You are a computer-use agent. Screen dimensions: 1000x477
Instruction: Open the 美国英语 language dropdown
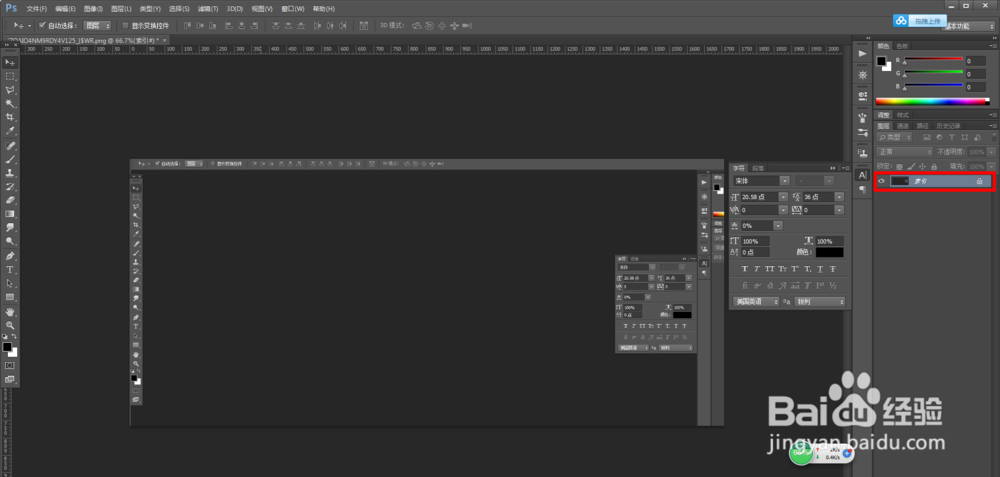tap(756, 302)
